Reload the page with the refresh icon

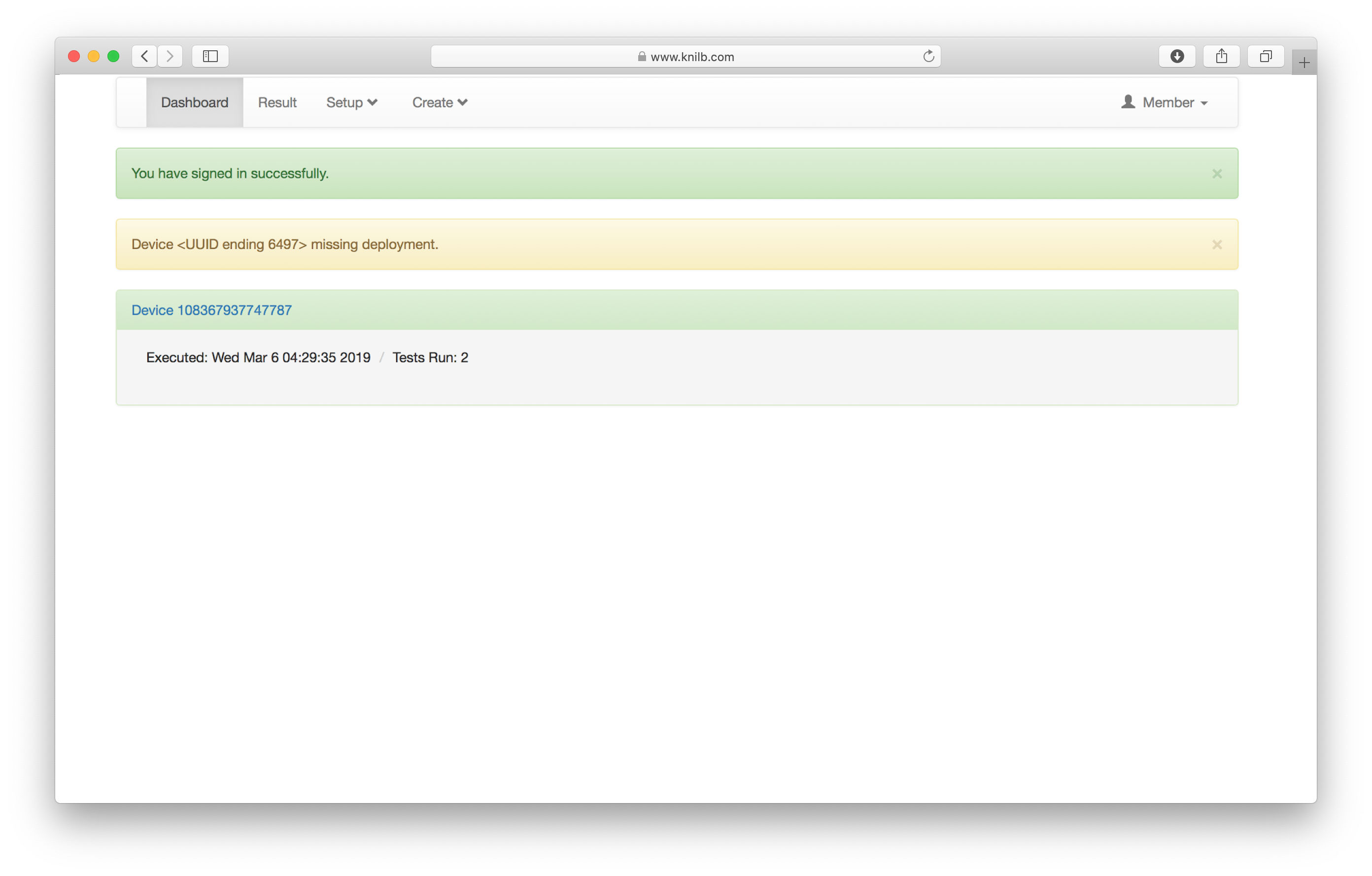click(928, 56)
